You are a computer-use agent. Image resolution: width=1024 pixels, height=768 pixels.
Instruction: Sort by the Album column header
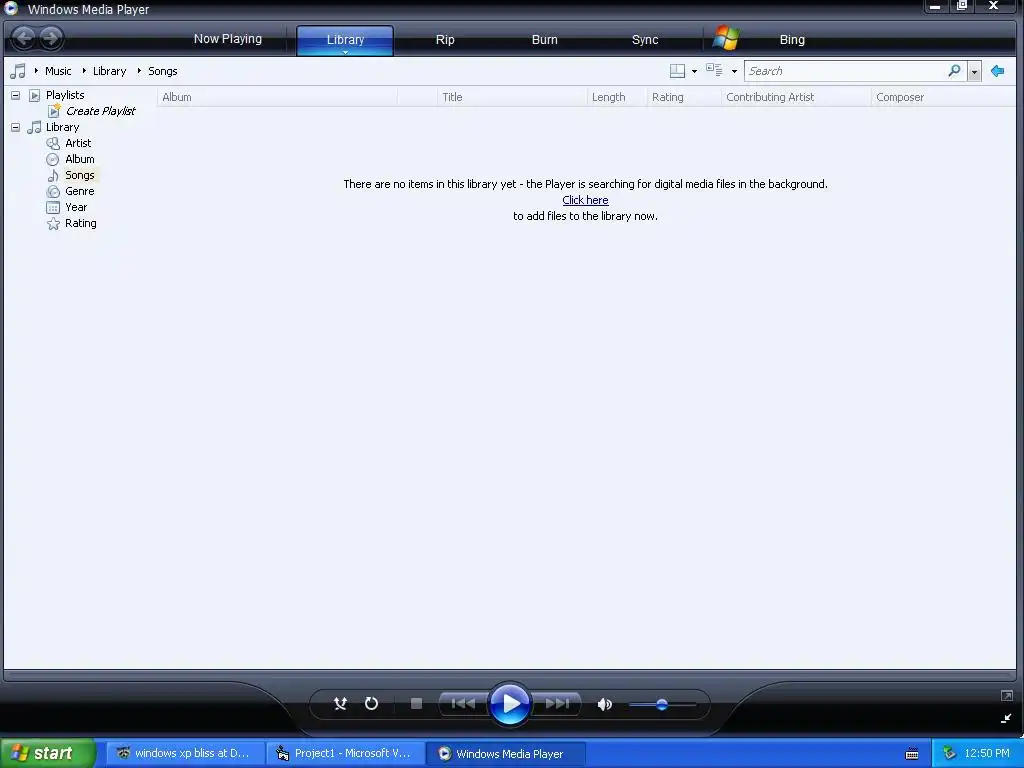point(277,97)
